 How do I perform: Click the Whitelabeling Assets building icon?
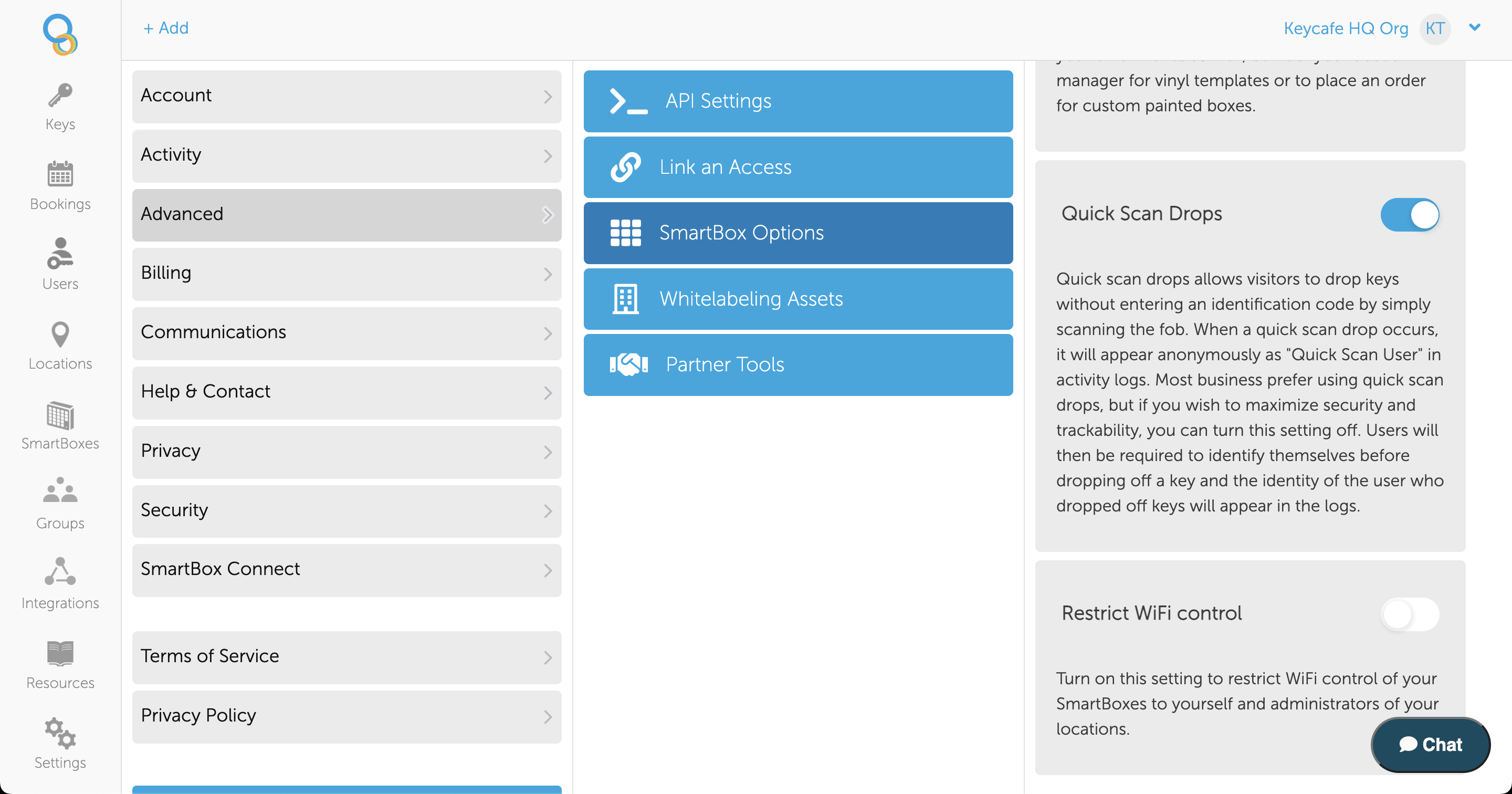(626, 299)
